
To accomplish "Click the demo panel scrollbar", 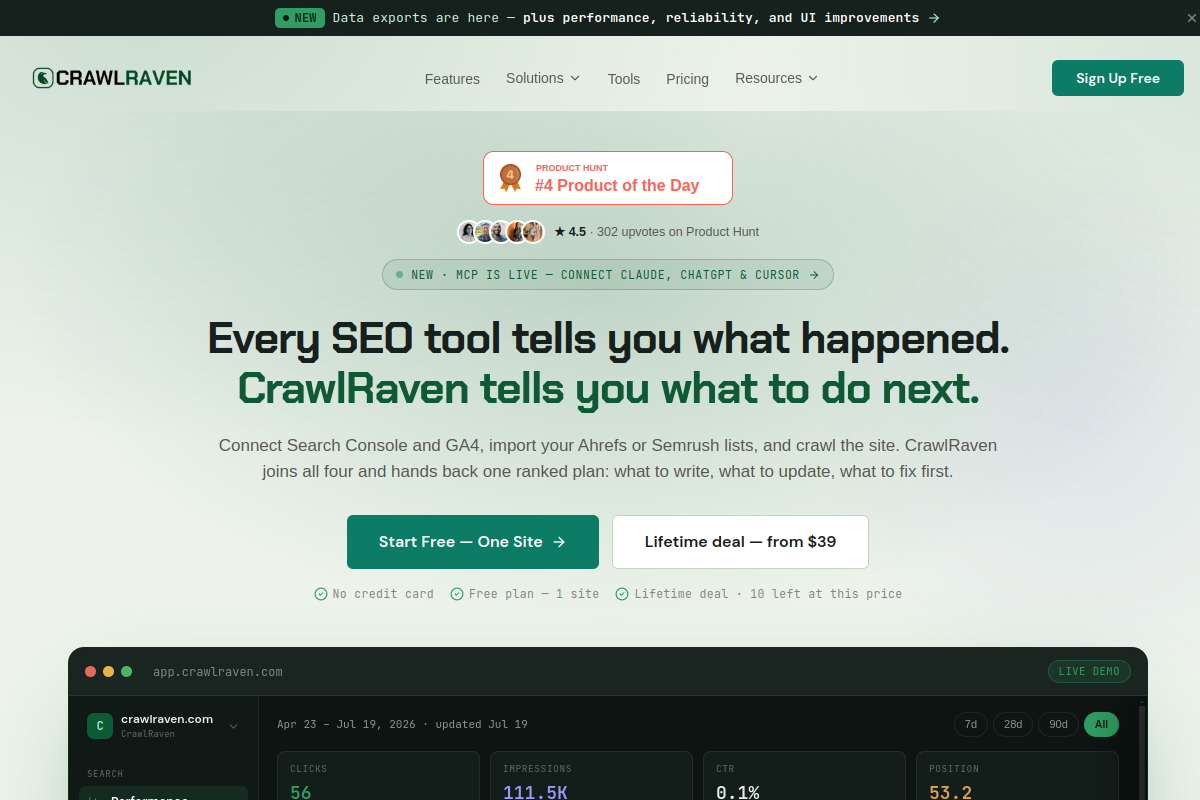I will (x=1142, y=752).
